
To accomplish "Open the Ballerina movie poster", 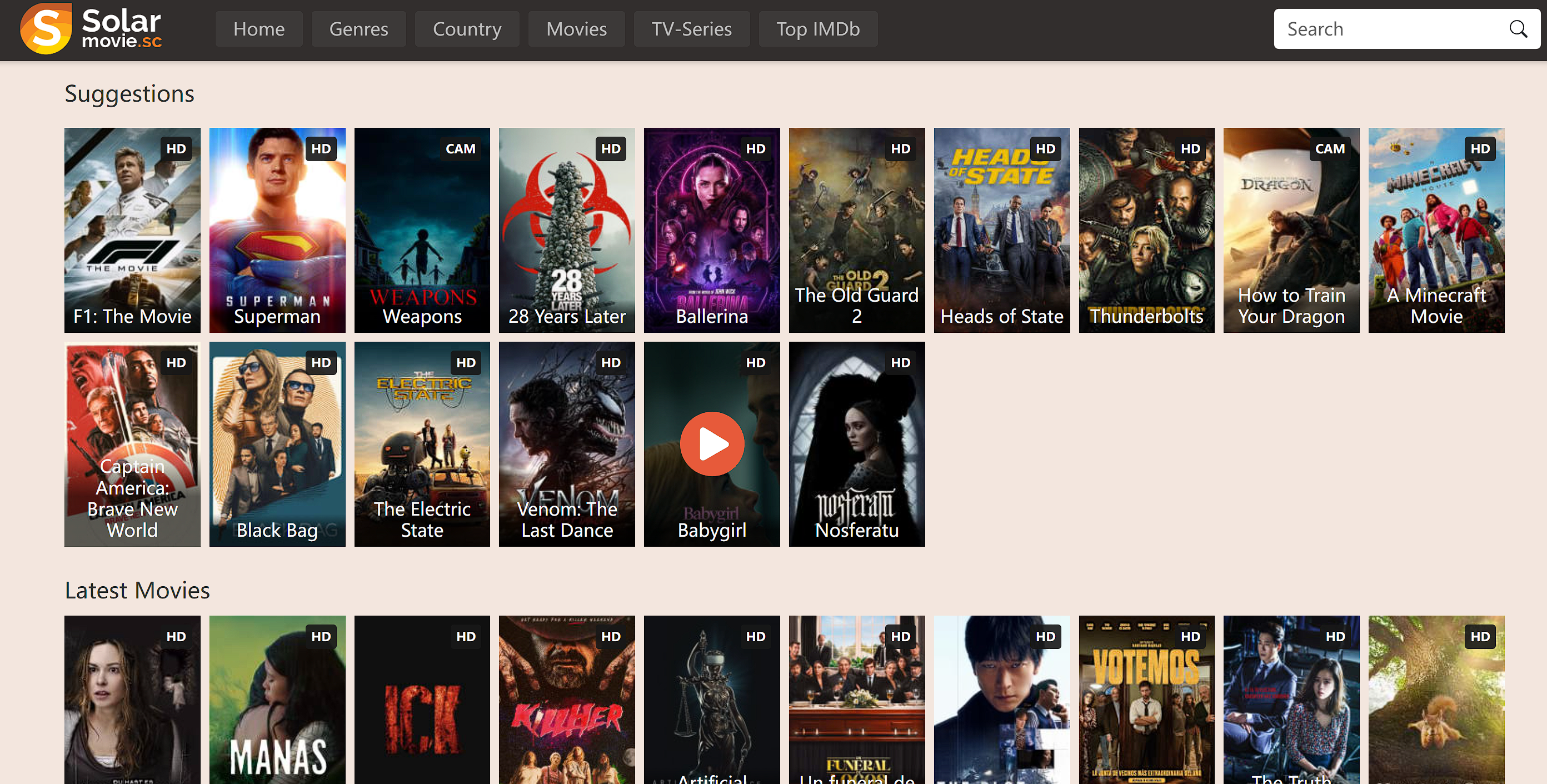I will point(712,230).
